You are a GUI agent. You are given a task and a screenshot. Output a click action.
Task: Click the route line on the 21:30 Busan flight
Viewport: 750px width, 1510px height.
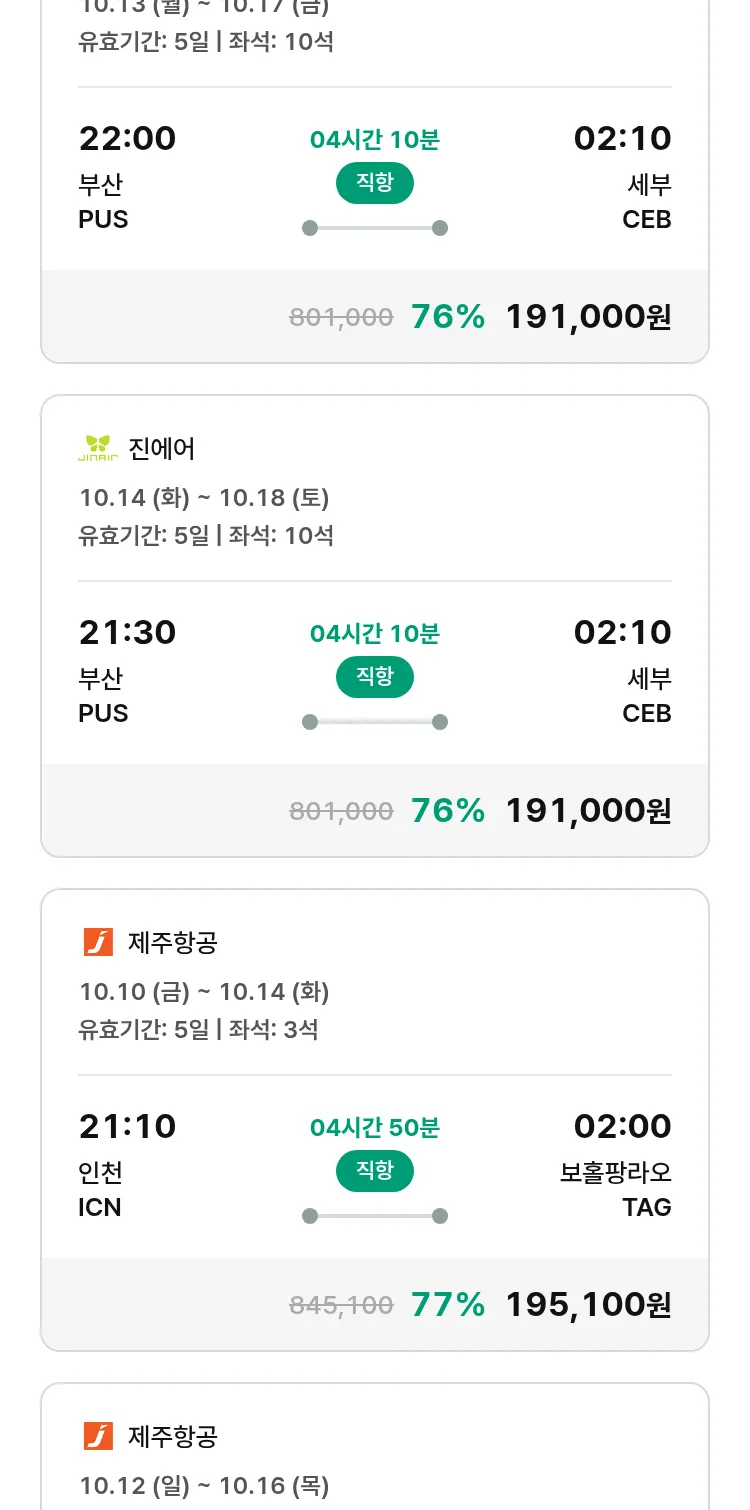click(x=374, y=722)
